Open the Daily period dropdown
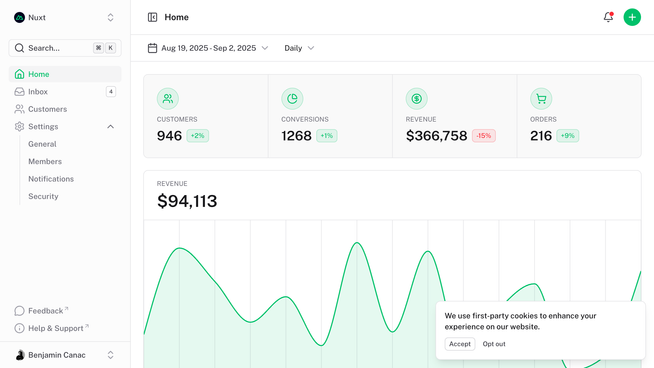This screenshot has width=654, height=368. [299, 48]
